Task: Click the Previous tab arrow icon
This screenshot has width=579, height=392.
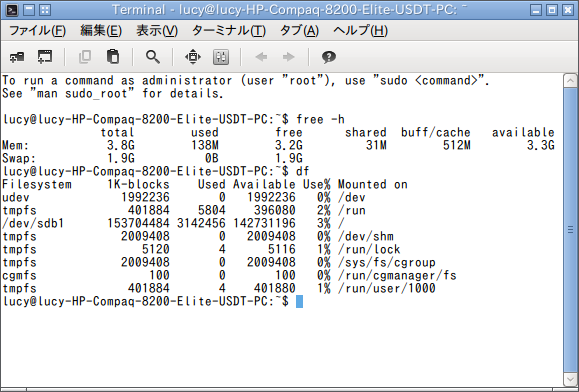Action: 261,57
